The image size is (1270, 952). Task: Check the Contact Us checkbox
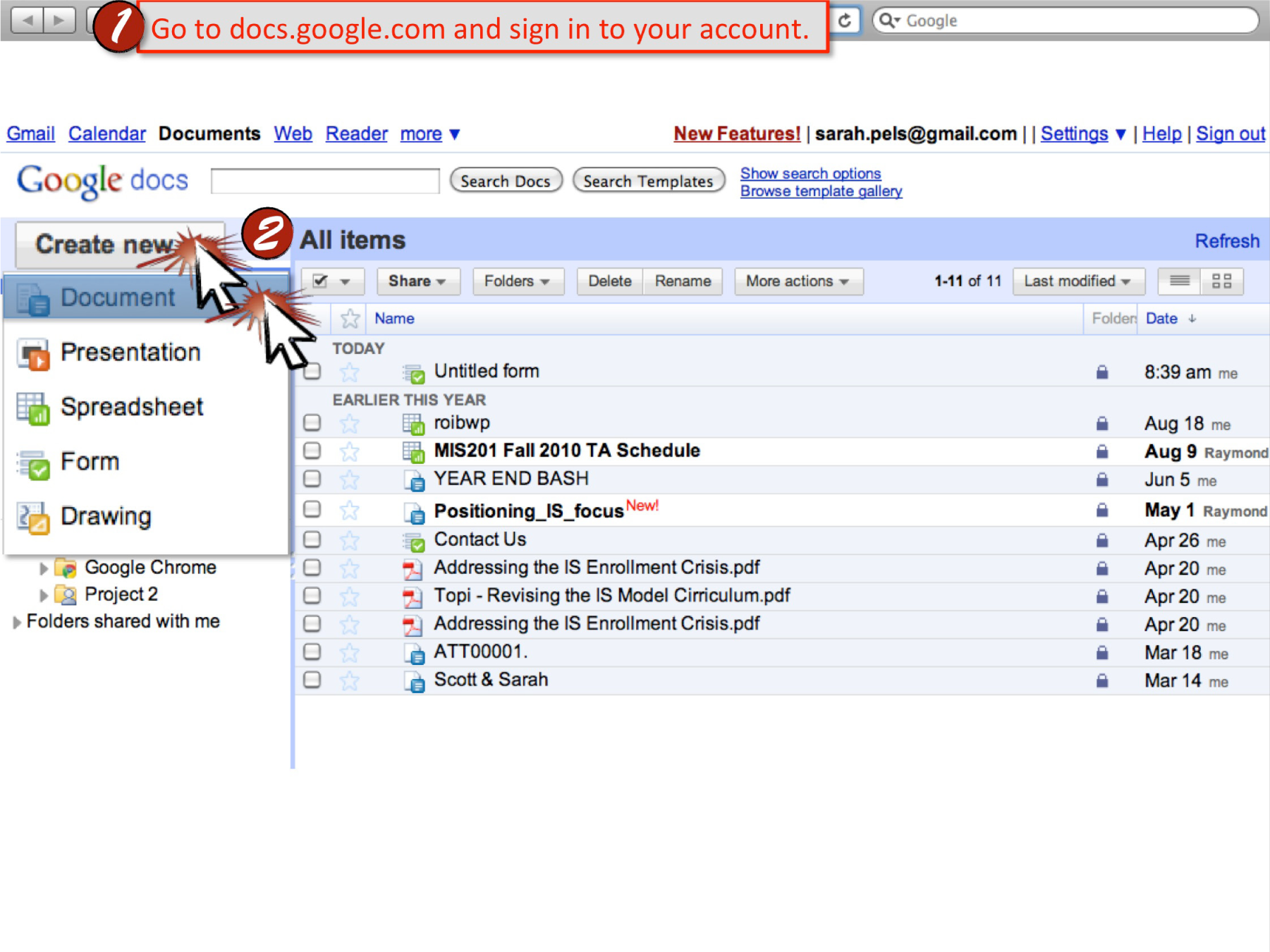[312, 539]
